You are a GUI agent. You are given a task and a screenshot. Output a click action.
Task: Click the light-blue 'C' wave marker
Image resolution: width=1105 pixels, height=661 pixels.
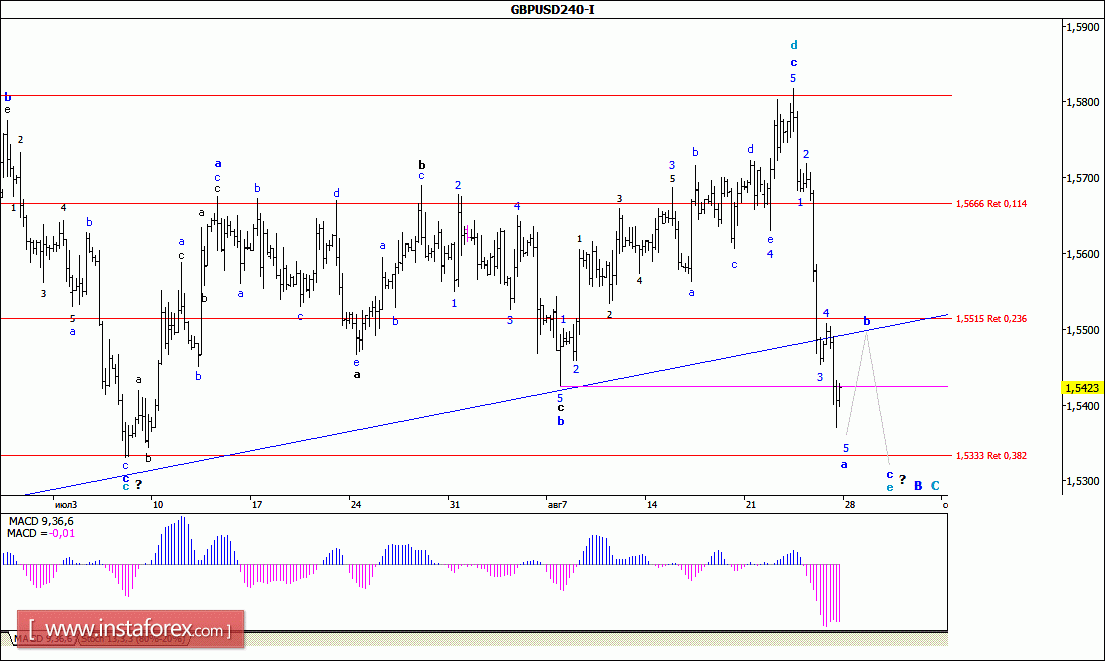click(935, 485)
